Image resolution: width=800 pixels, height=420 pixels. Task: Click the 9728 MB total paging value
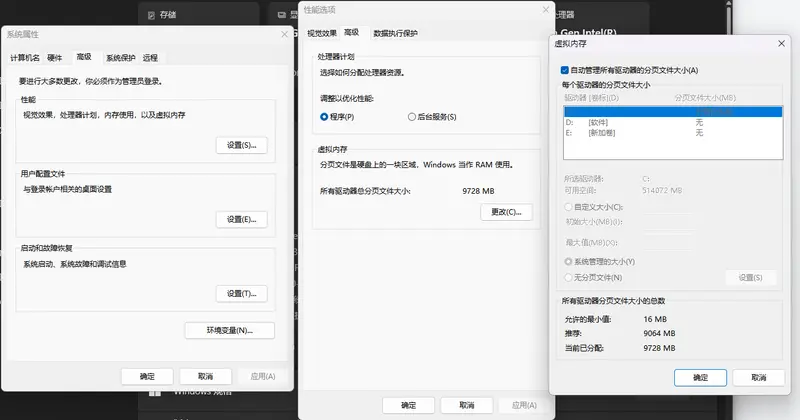point(478,191)
